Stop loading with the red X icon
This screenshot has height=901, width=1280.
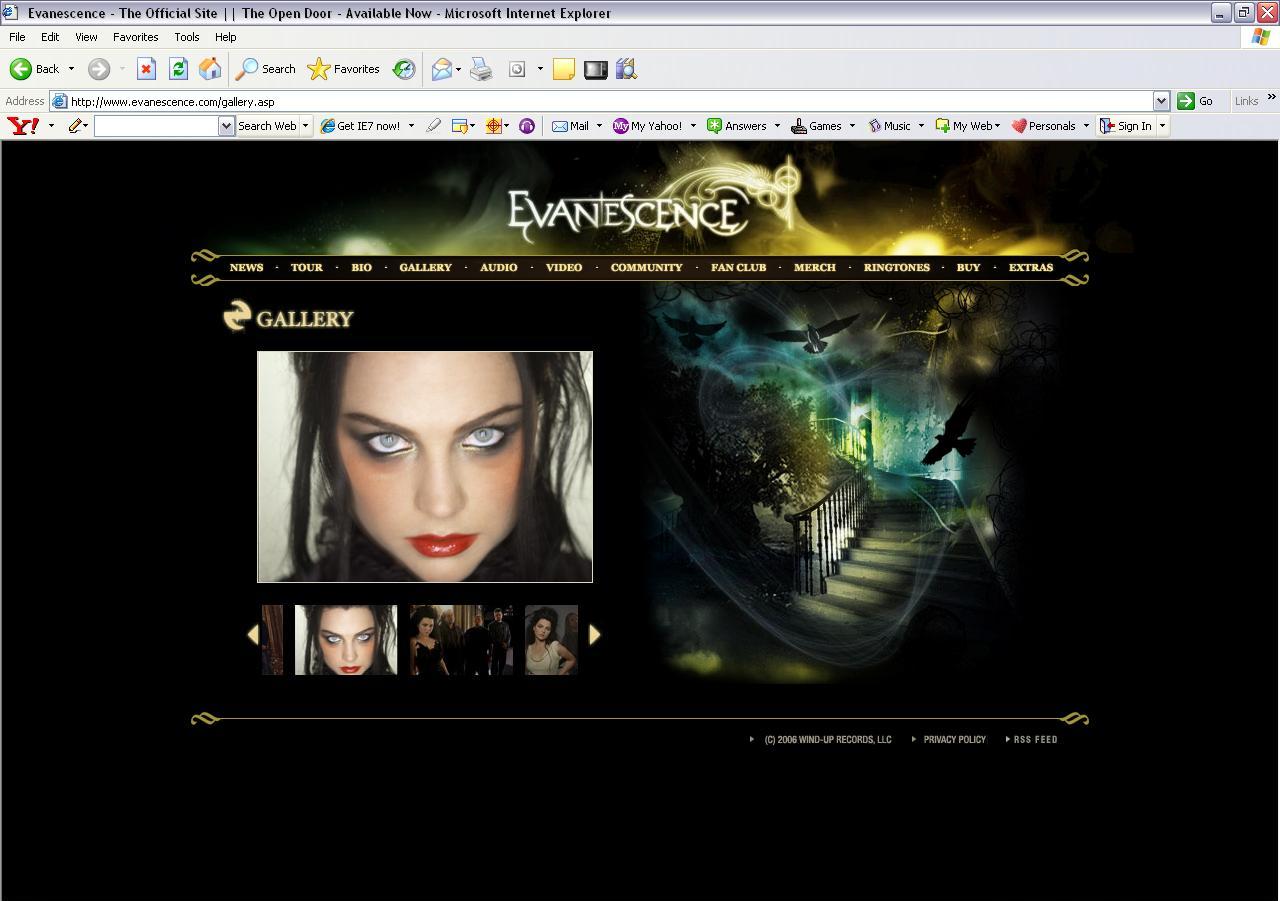pyautogui.click(x=146, y=69)
